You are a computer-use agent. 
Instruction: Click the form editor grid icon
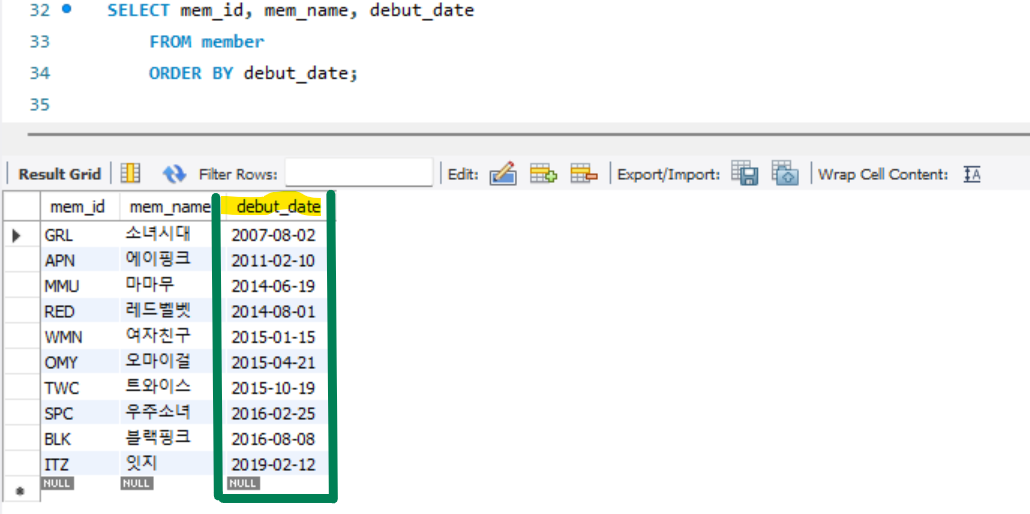pos(131,174)
